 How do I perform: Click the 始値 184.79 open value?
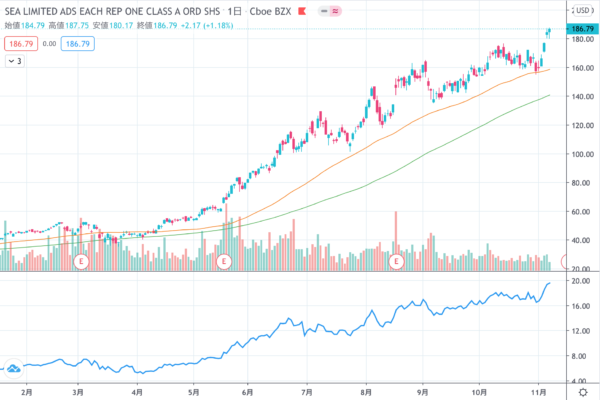click(24, 26)
